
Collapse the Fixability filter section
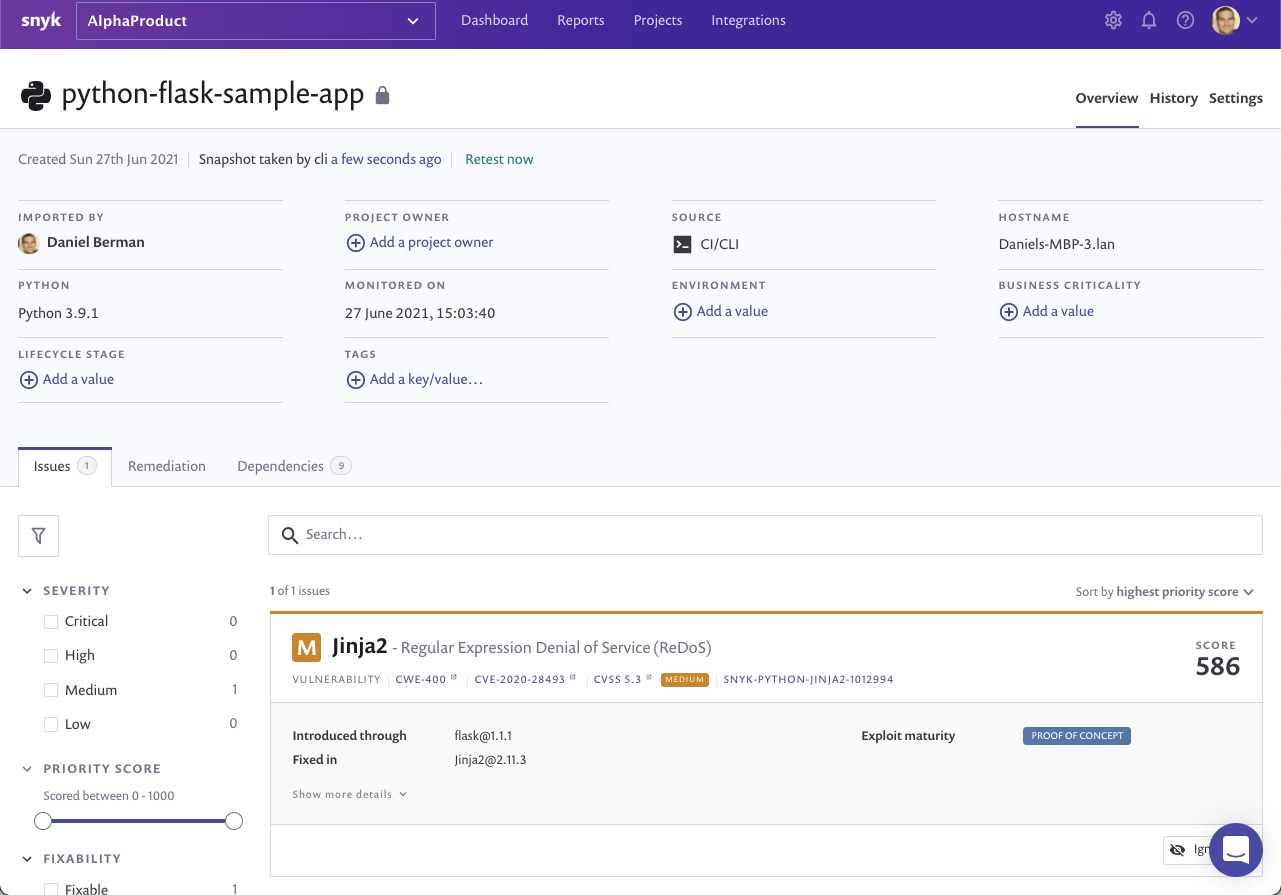[x=28, y=859]
